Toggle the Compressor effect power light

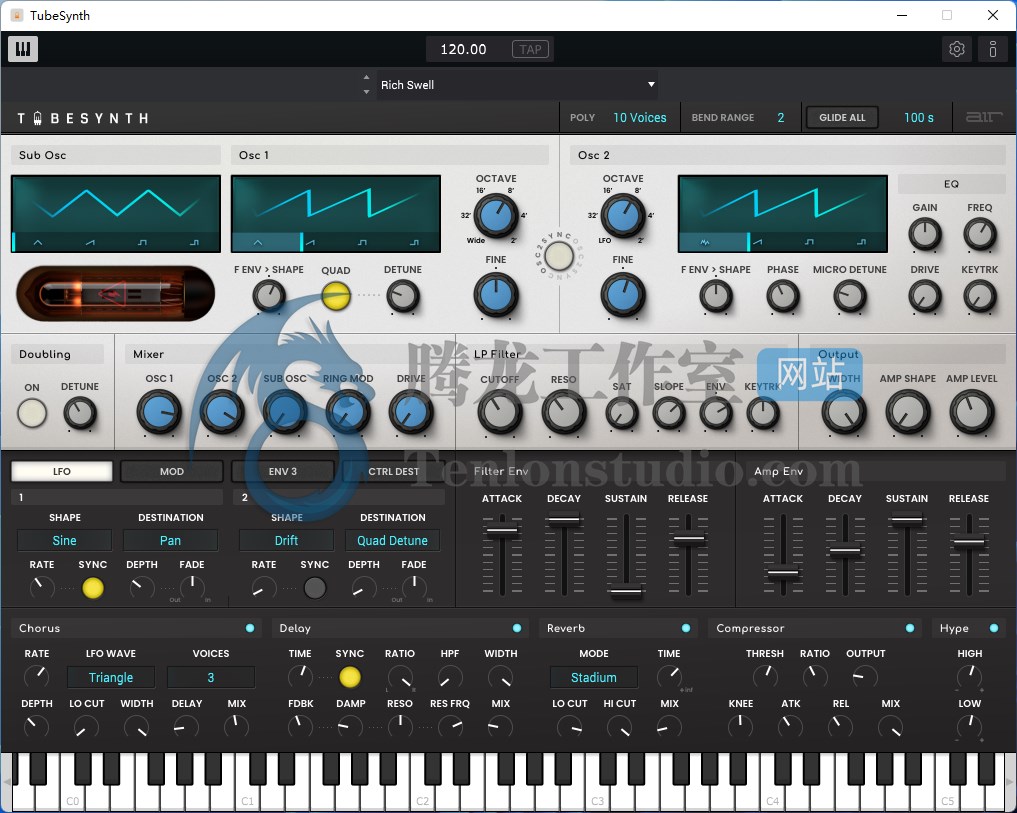pos(910,628)
